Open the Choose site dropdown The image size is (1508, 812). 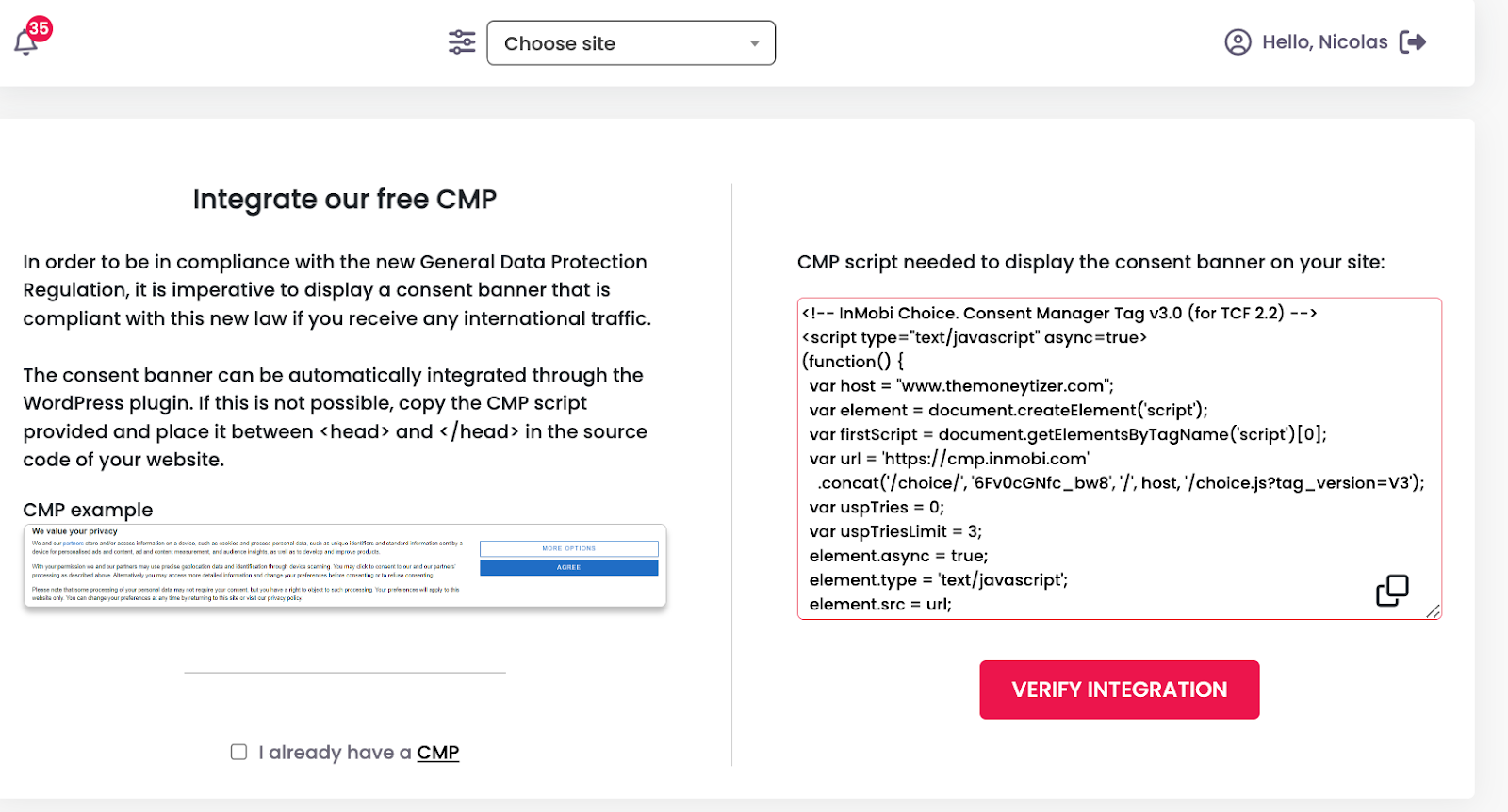631,43
